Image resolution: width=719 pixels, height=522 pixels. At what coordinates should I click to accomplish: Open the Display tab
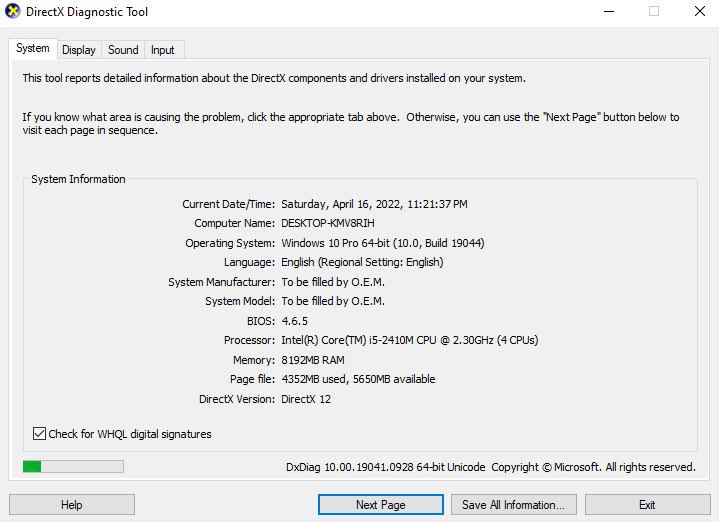[x=78, y=50]
